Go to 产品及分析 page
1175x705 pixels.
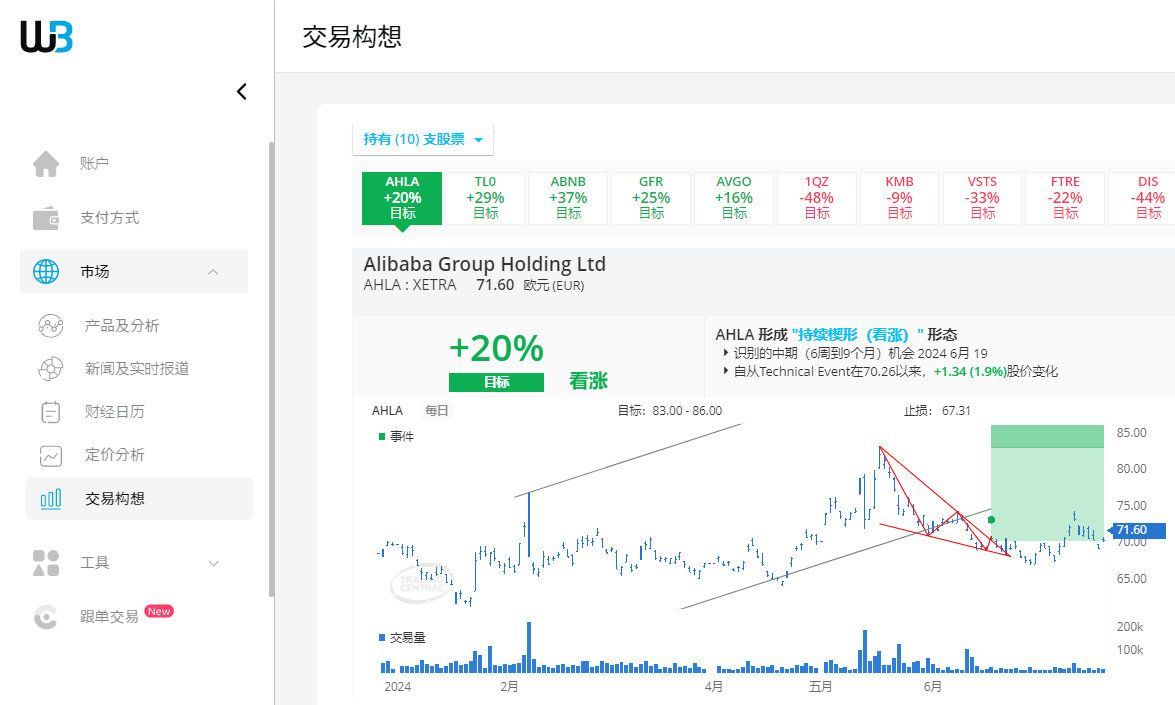[x=122, y=326]
